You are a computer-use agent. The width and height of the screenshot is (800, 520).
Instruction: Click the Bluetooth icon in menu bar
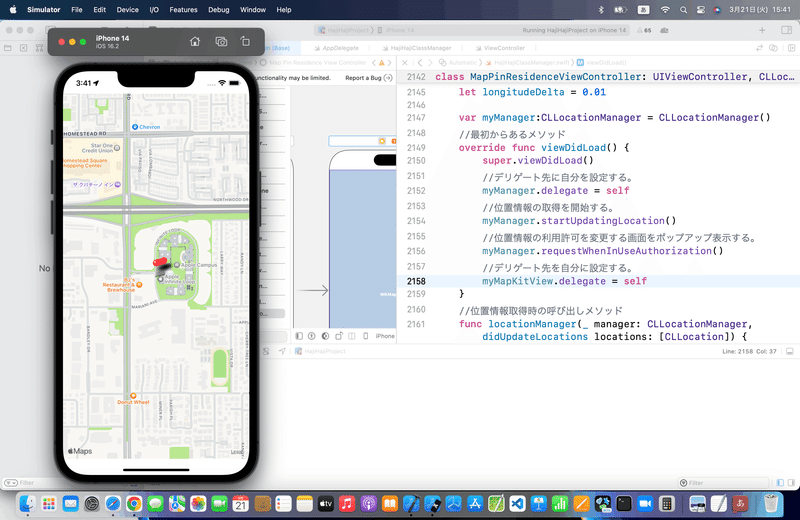(x=601, y=10)
